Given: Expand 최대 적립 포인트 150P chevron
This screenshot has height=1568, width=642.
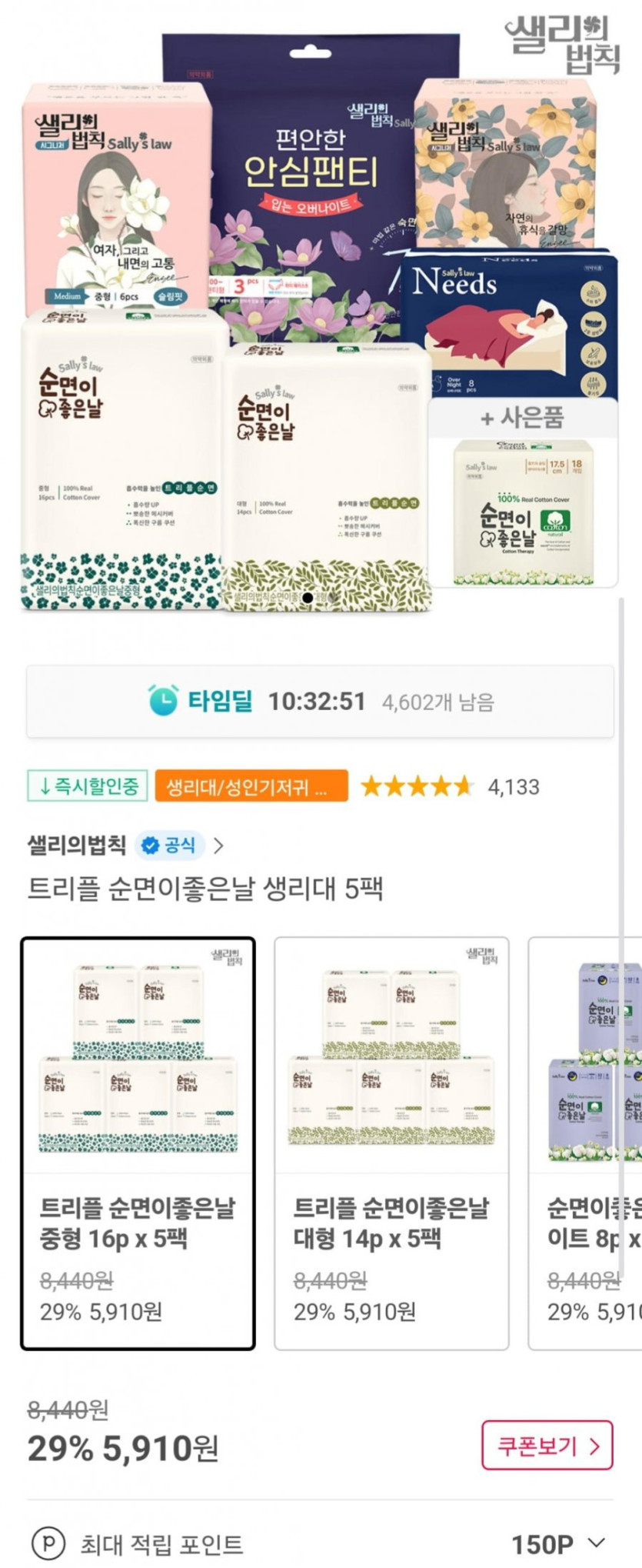Looking at the screenshot, I should click(x=596, y=1543).
